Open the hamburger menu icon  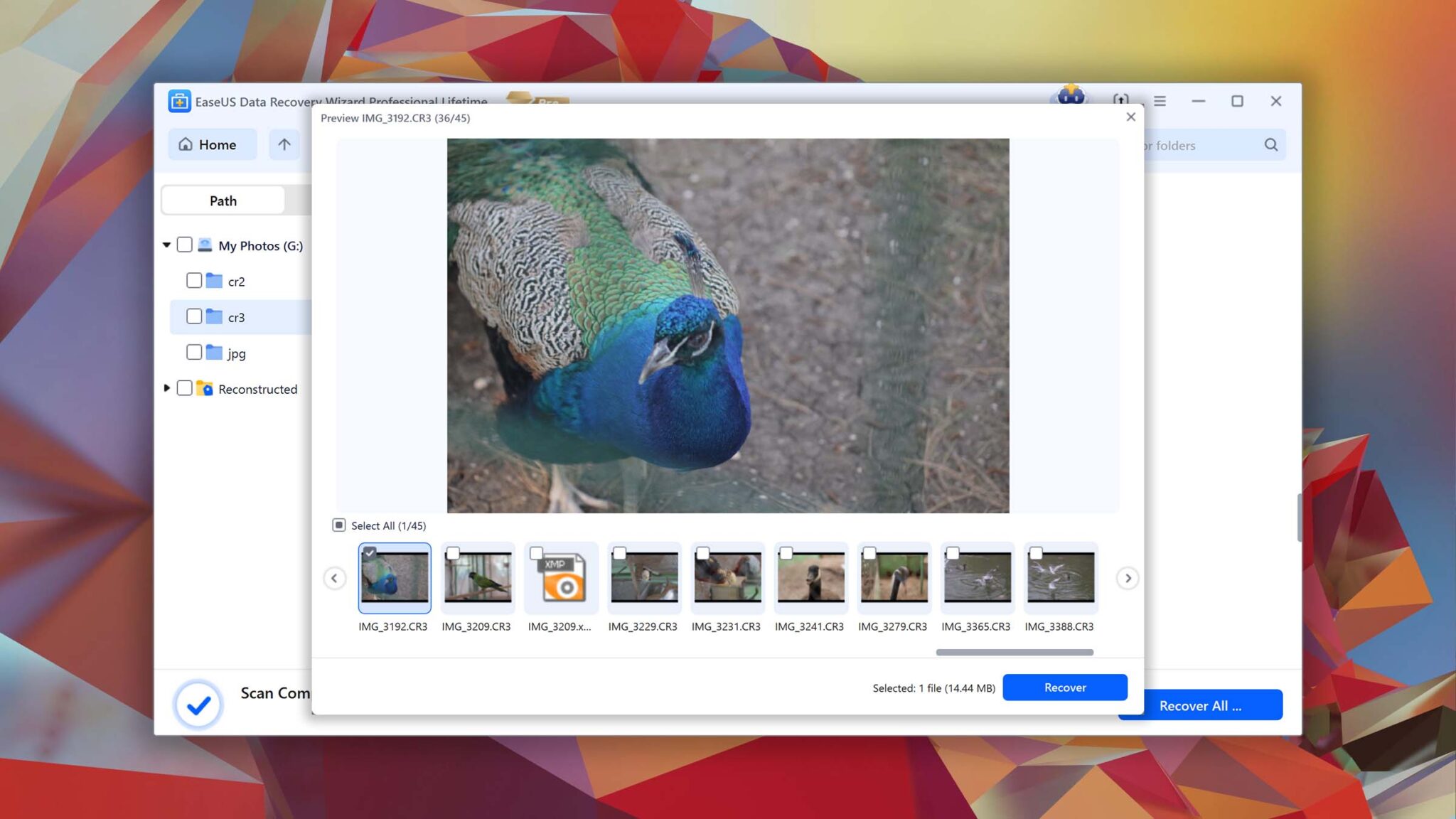pyautogui.click(x=1160, y=101)
